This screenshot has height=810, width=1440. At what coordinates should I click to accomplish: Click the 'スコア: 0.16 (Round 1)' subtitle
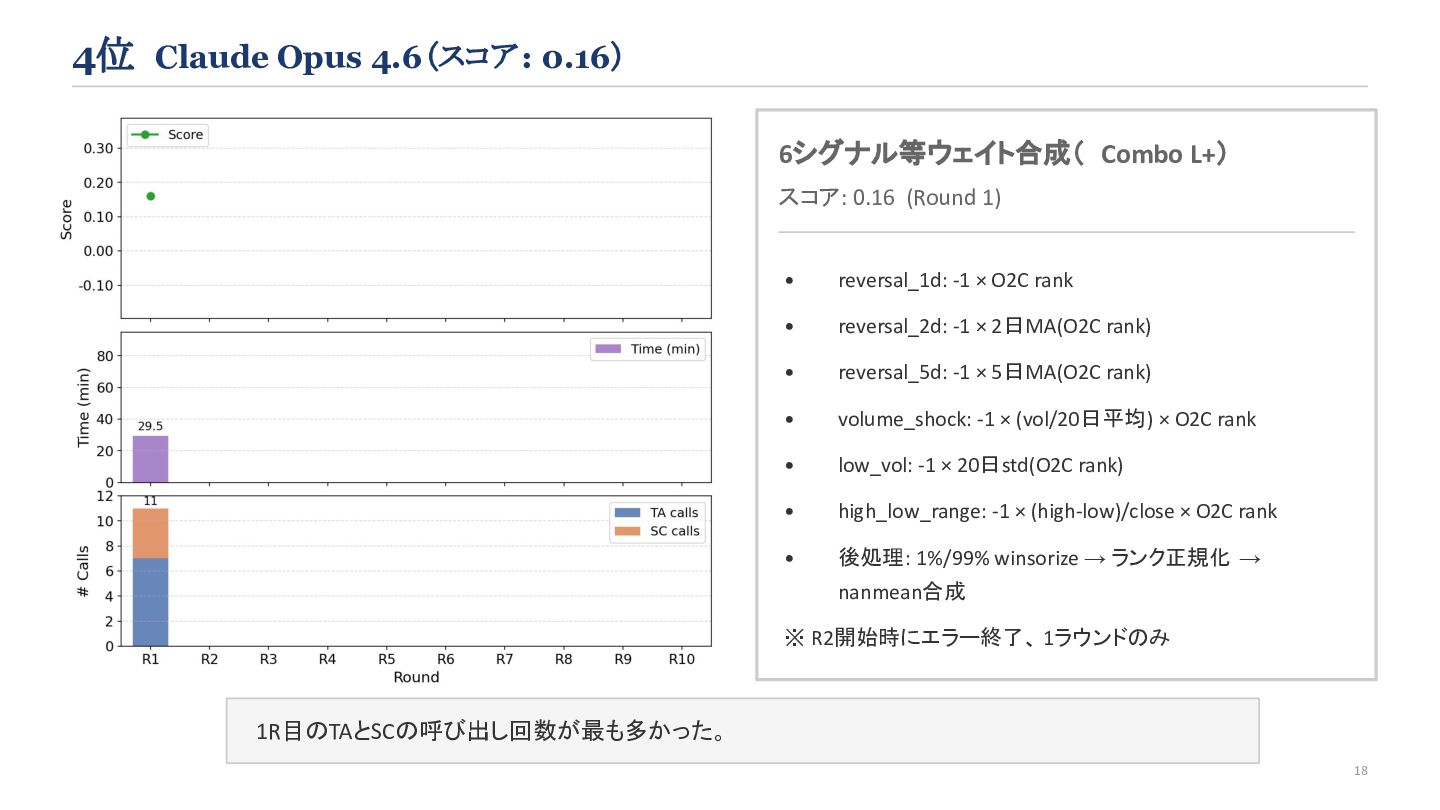889,197
